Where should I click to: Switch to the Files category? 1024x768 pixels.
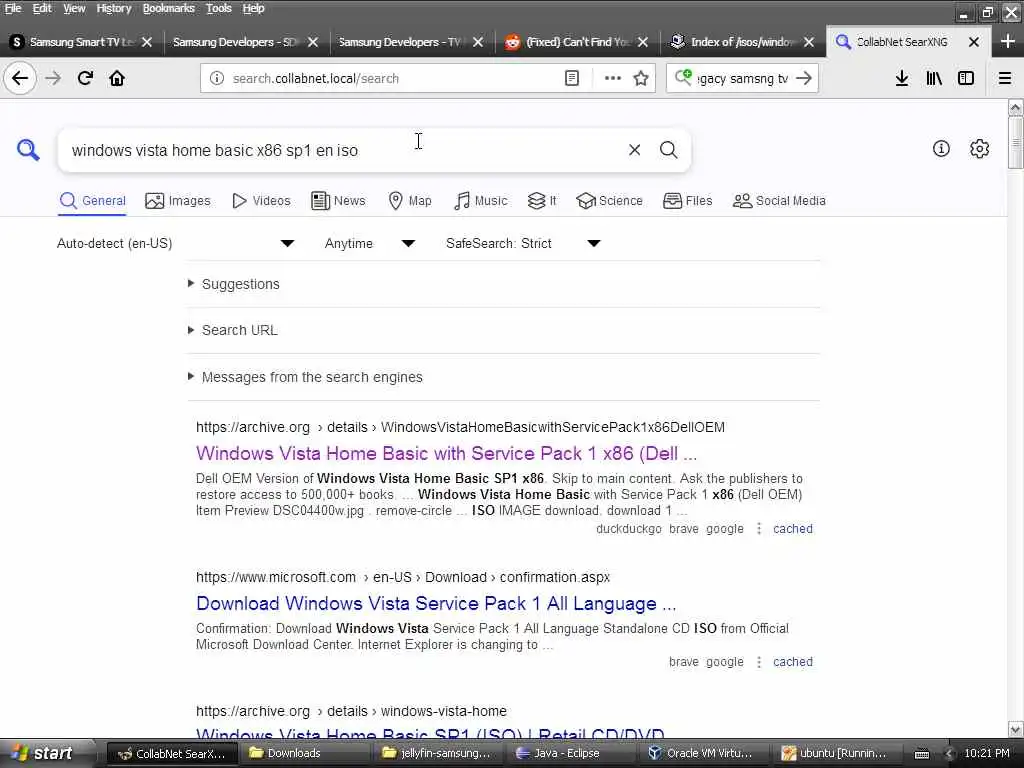[x=687, y=200]
